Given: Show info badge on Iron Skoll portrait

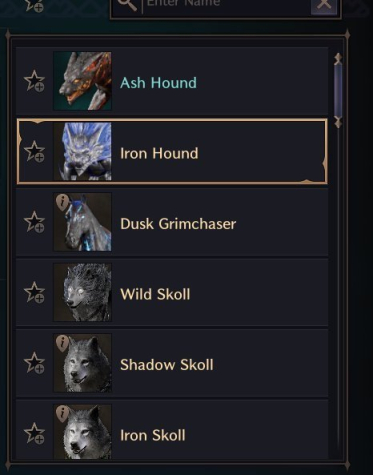Looking at the screenshot, I should click(x=62, y=414).
